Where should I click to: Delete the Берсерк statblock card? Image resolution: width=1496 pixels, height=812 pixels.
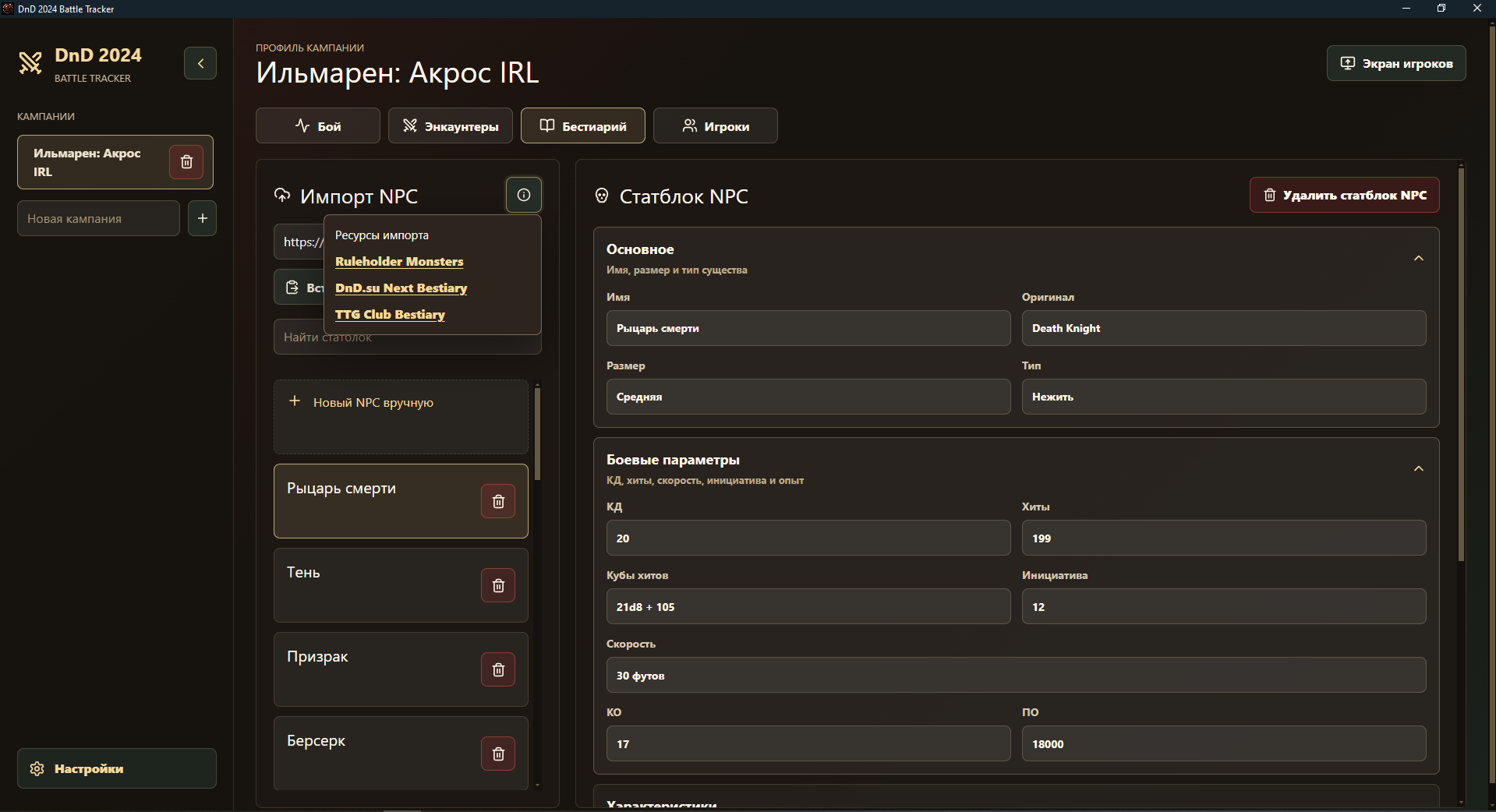(498, 754)
